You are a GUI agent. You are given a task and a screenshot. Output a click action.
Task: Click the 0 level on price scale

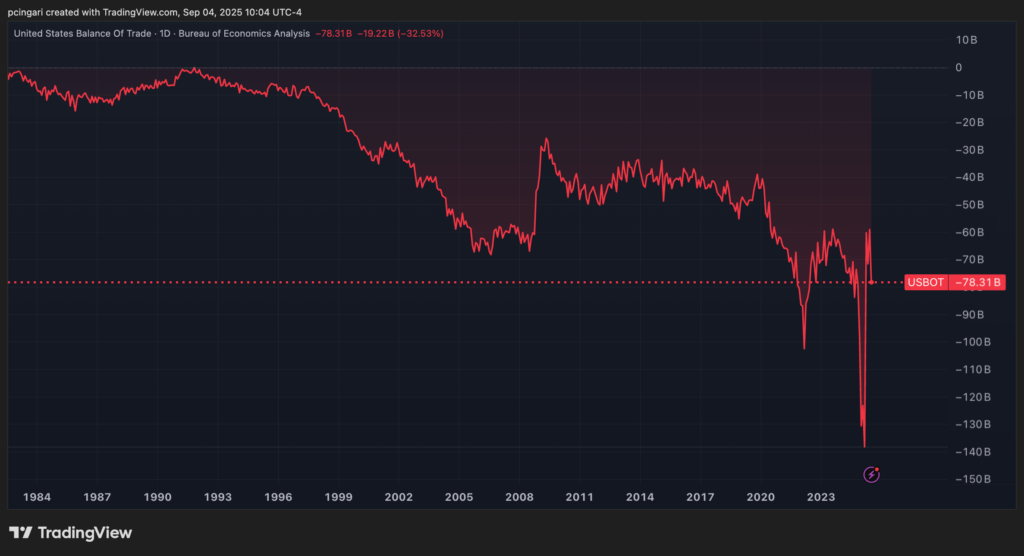[x=958, y=67]
